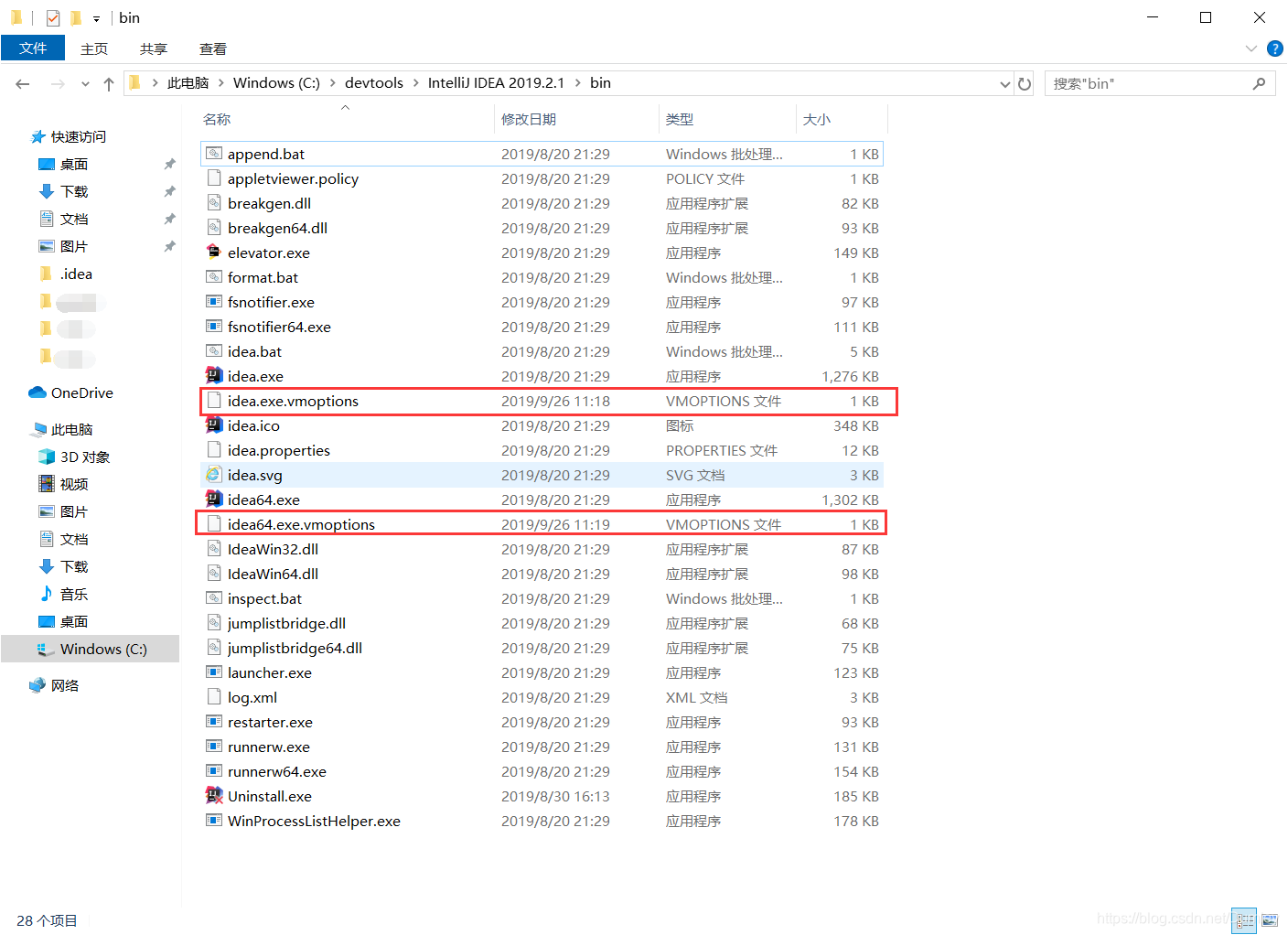1288x935 pixels.
Task: Go up one folder level
Action: (x=109, y=84)
